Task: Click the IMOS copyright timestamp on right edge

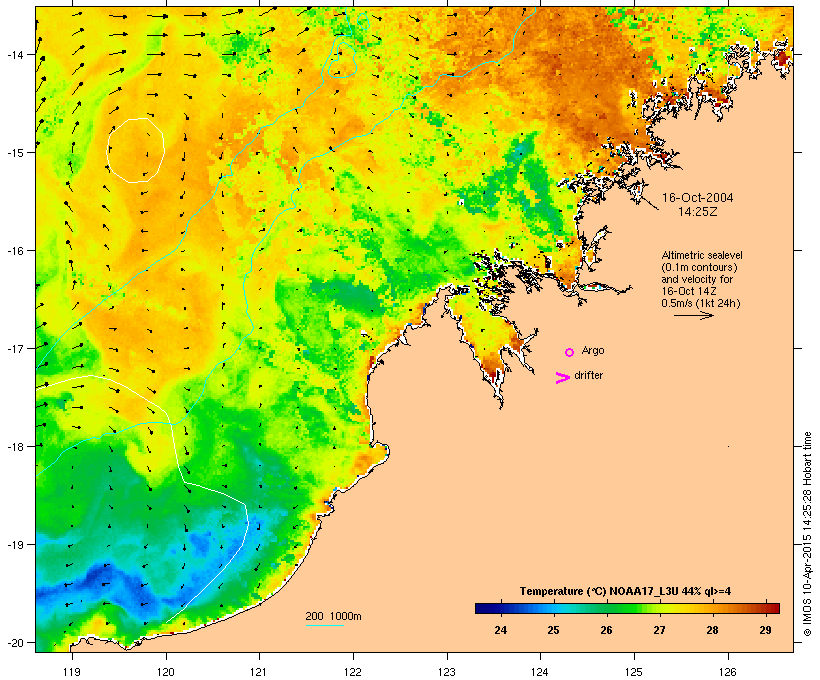Action: tap(807, 534)
